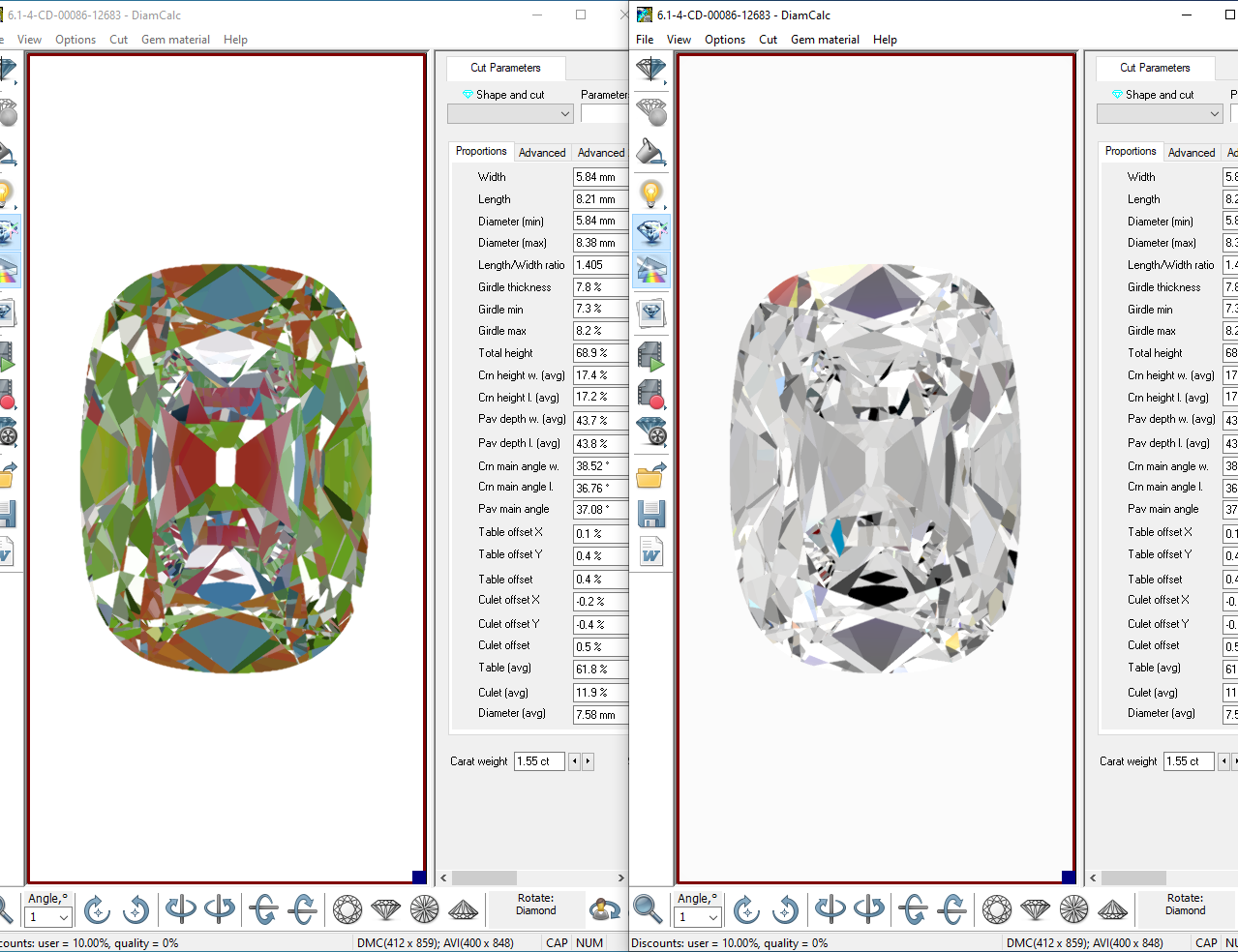This screenshot has width=1238, height=952.
Task: Select the pavilion bottom view icon in right window
Action: click(1073, 909)
